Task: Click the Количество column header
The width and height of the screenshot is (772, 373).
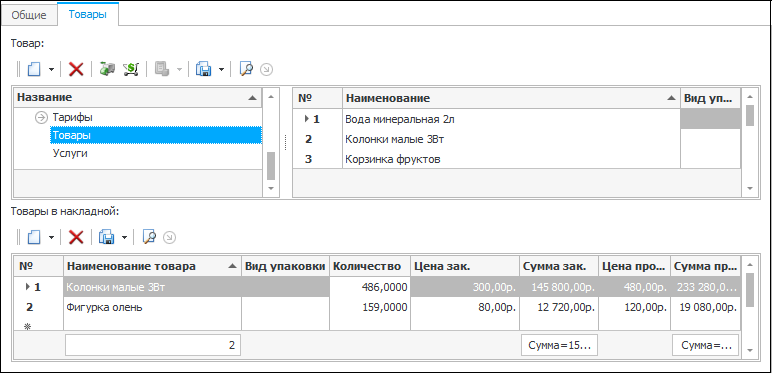Action: [x=370, y=266]
